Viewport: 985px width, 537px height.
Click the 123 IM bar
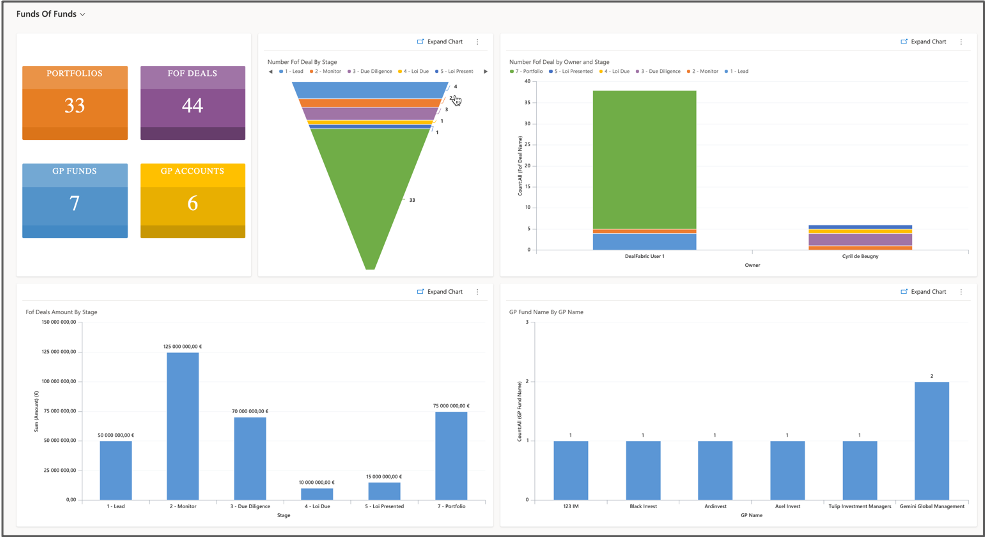(571, 470)
